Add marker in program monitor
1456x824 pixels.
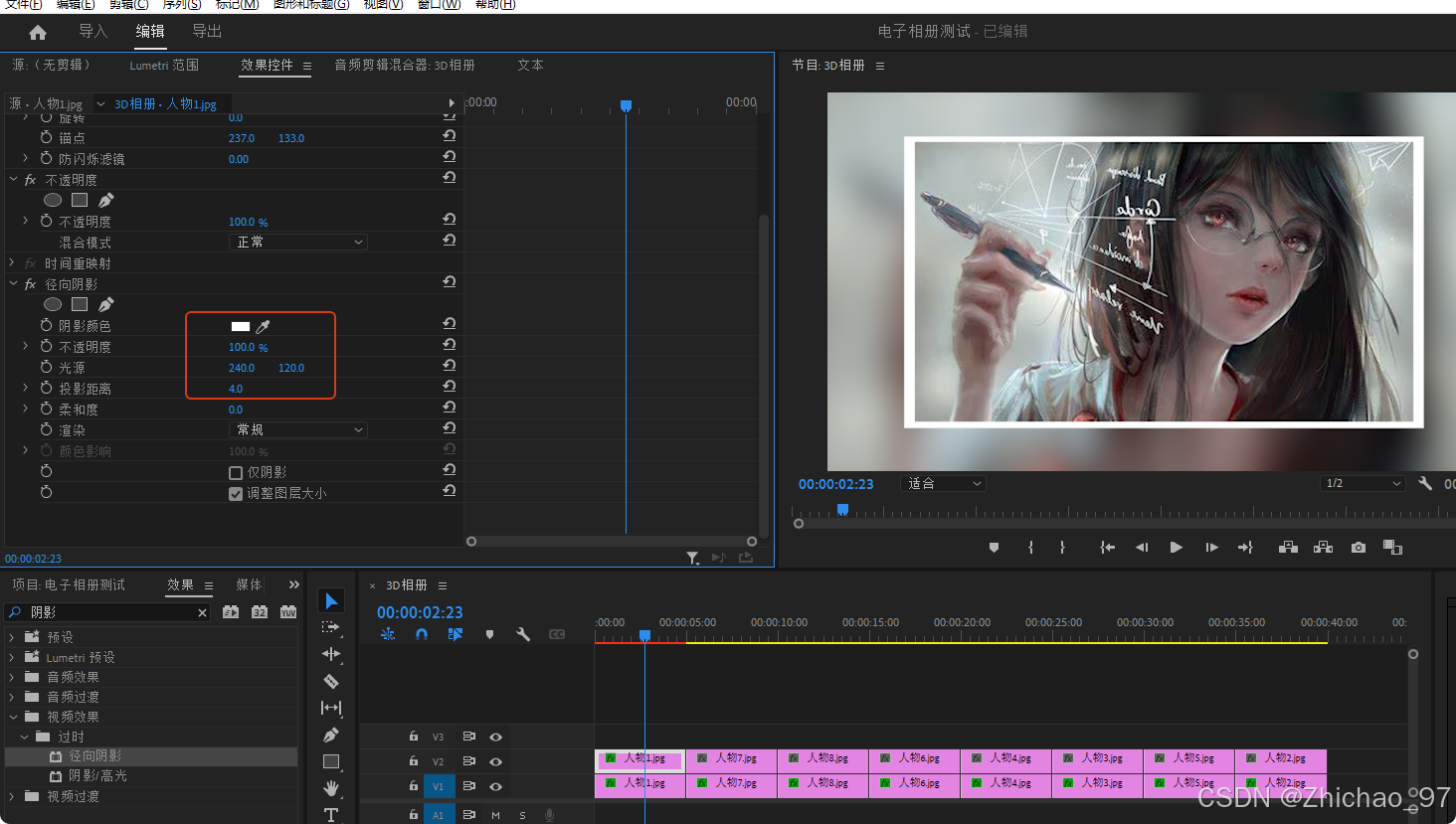(994, 548)
